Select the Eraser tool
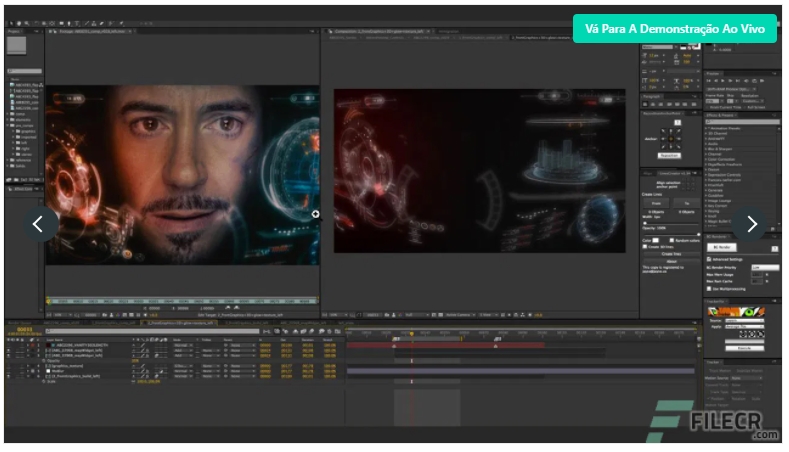 click(x=102, y=24)
